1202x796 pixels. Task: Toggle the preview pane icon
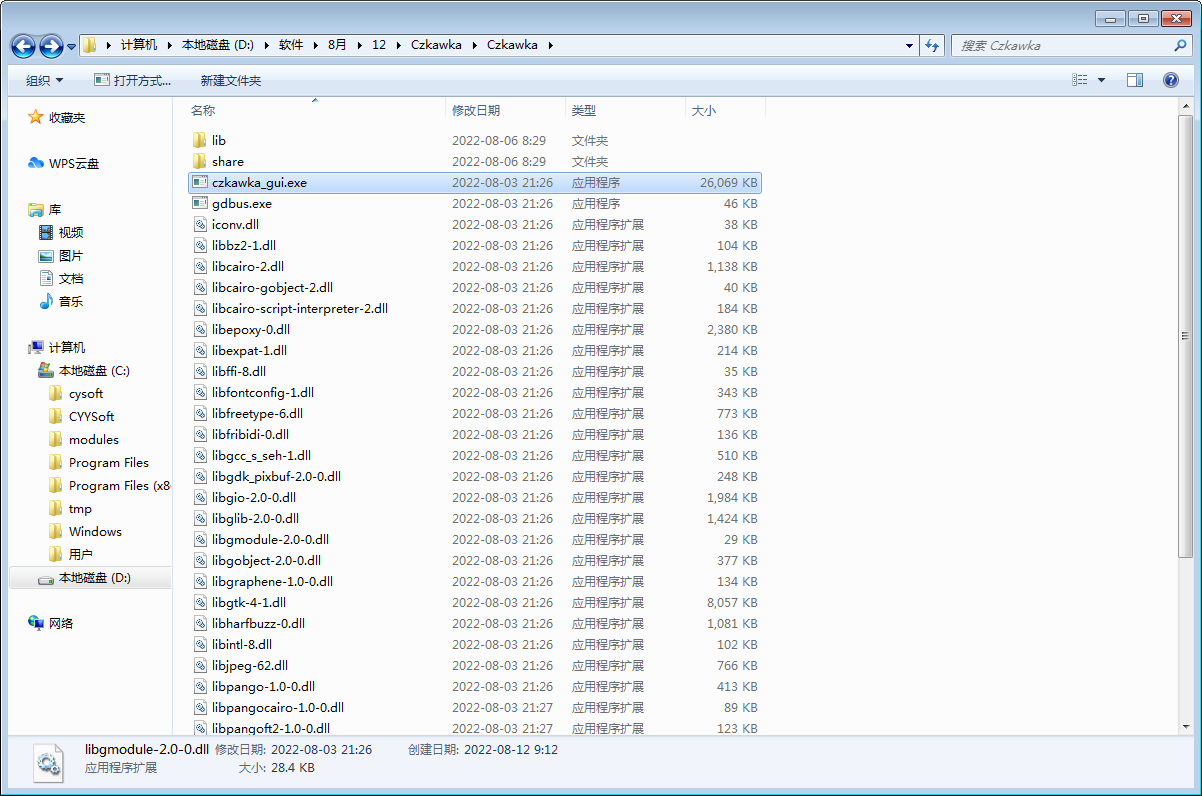click(1134, 80)
